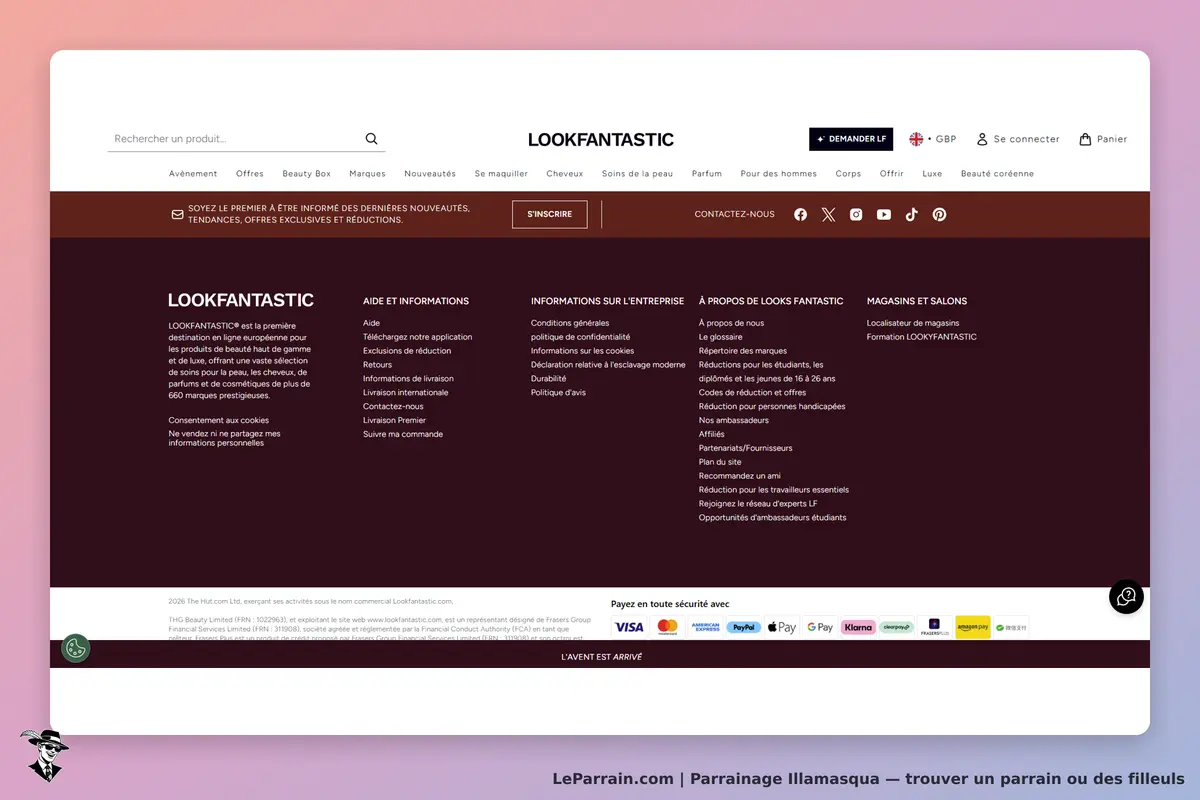Image resolution: width=1200 pixels, height=800 pixels.
Task: Open the Pour des hommes menu
Action: point(779,173)
